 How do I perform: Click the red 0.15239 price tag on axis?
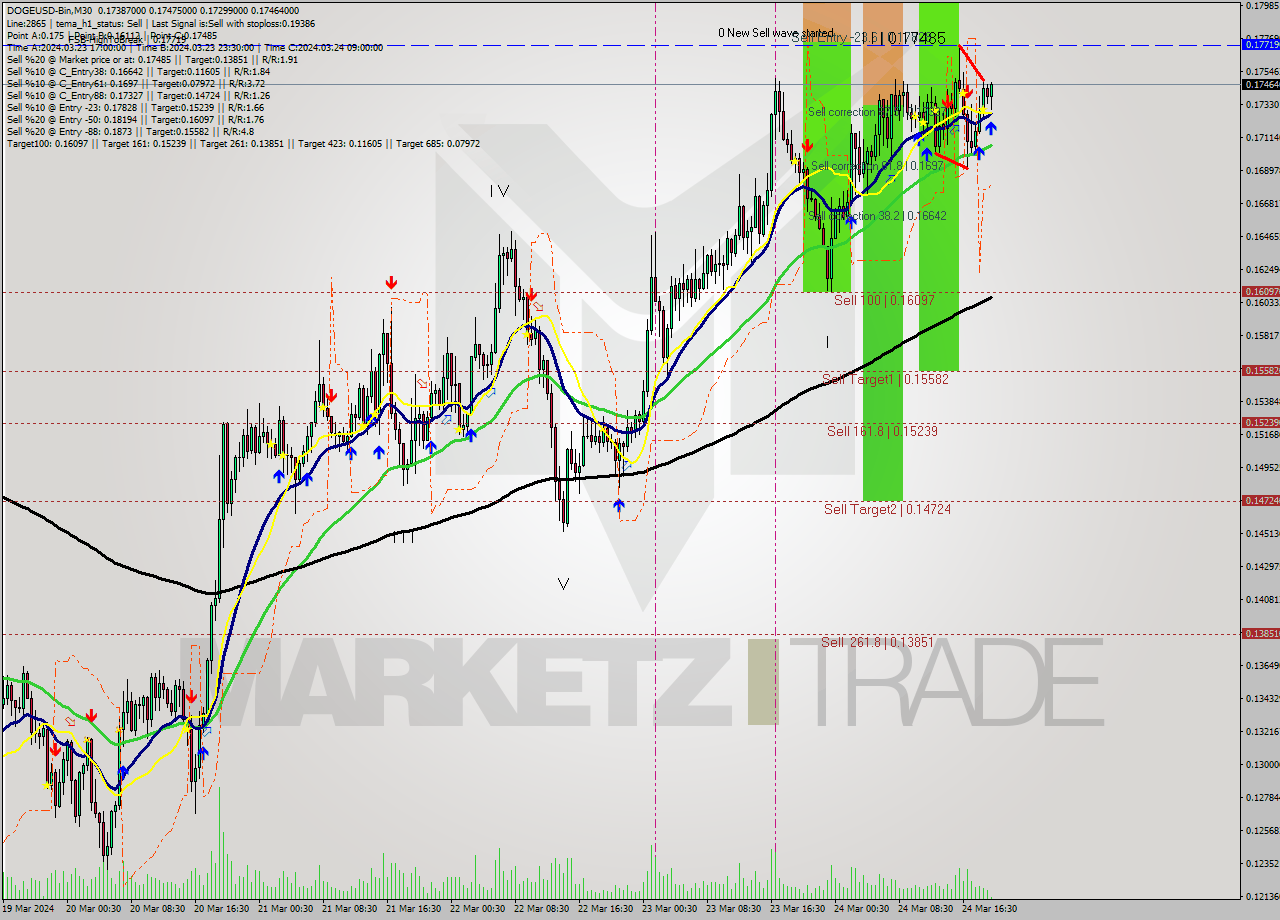[1260, 422]
